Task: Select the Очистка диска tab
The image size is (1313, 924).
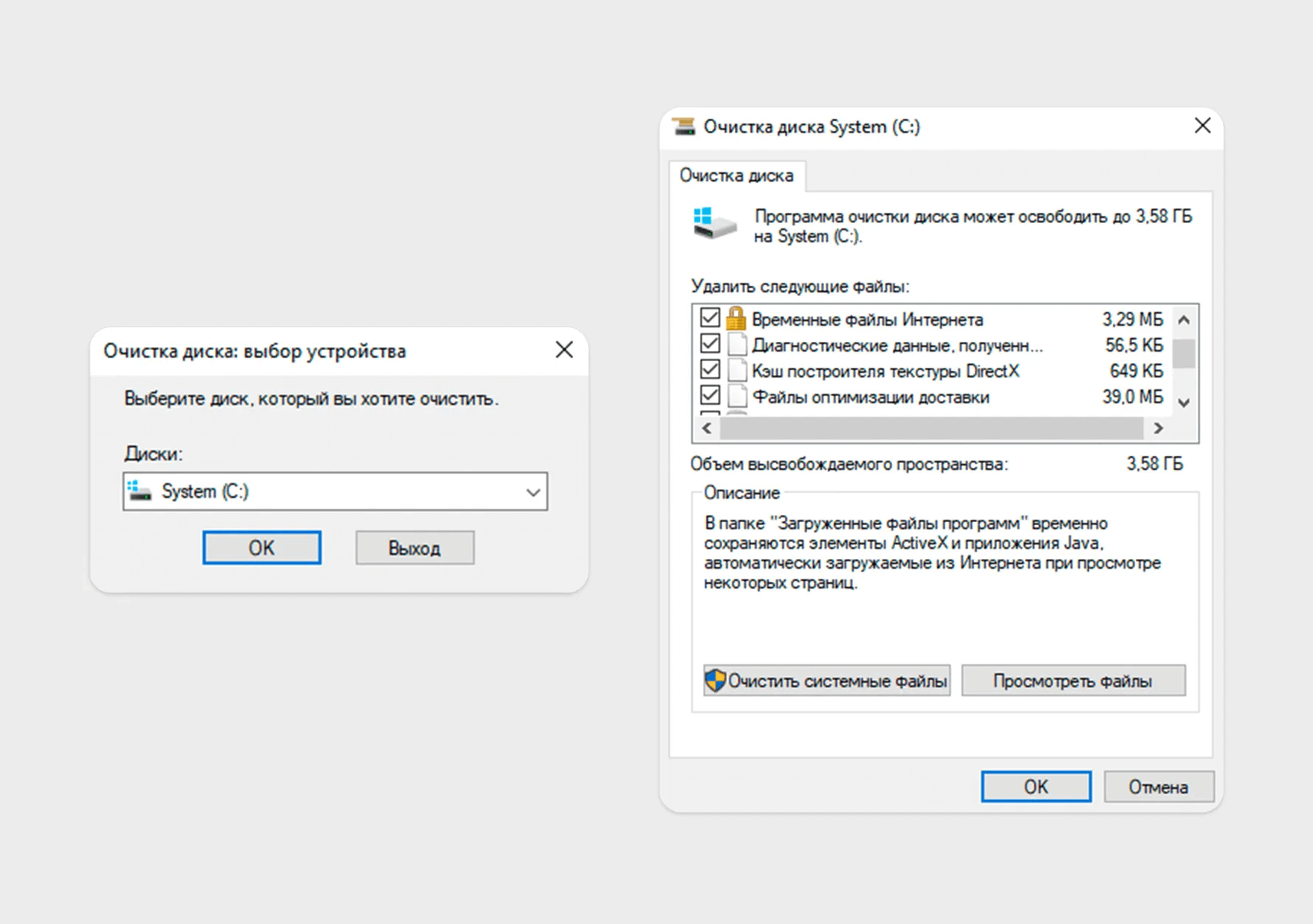Action: pos(736,176)
